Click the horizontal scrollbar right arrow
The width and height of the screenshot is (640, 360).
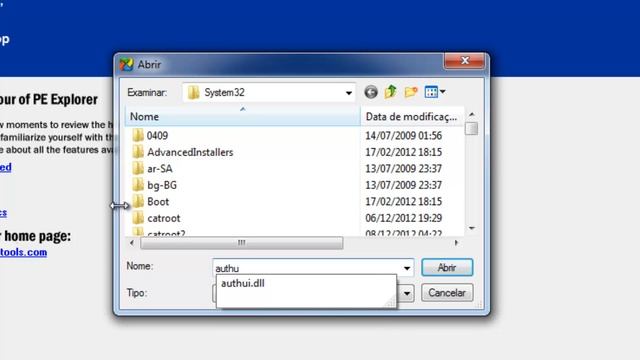[456, 243]
